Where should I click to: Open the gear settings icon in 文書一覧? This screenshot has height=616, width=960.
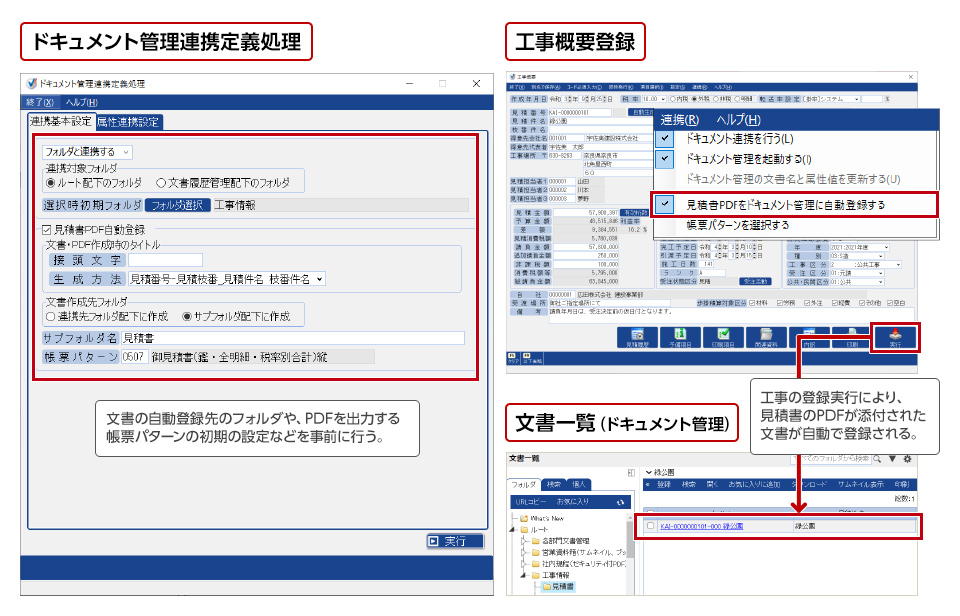(906, 461)
